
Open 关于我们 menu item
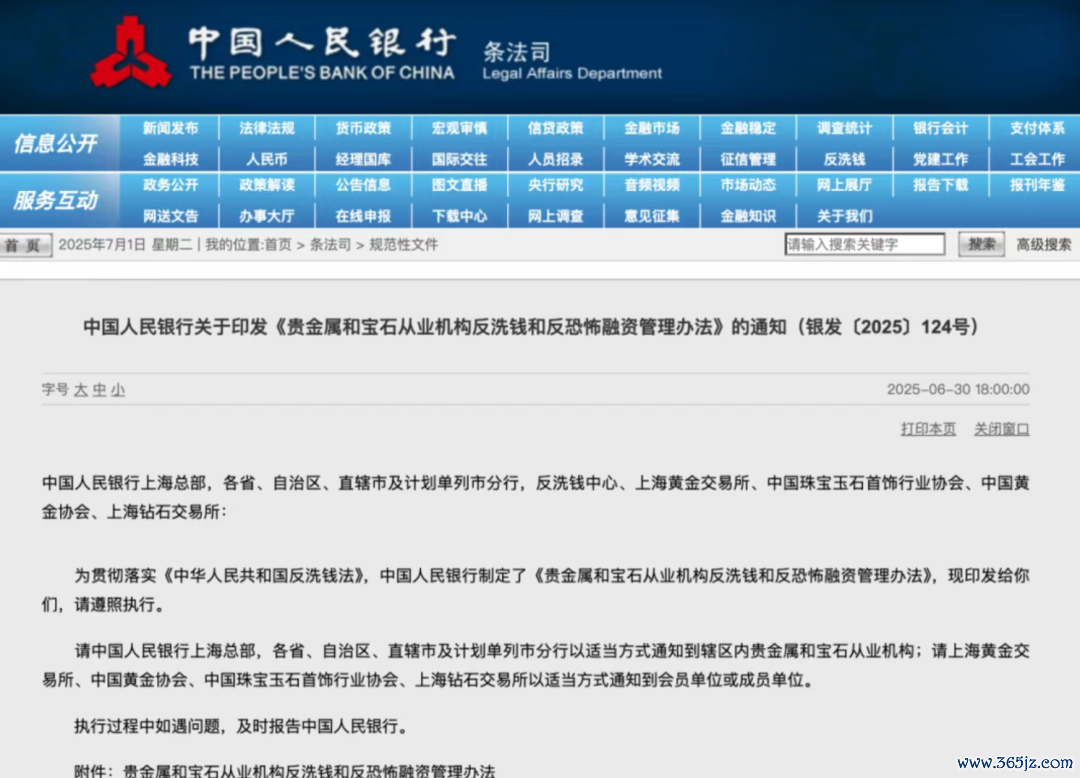[844, 216]
